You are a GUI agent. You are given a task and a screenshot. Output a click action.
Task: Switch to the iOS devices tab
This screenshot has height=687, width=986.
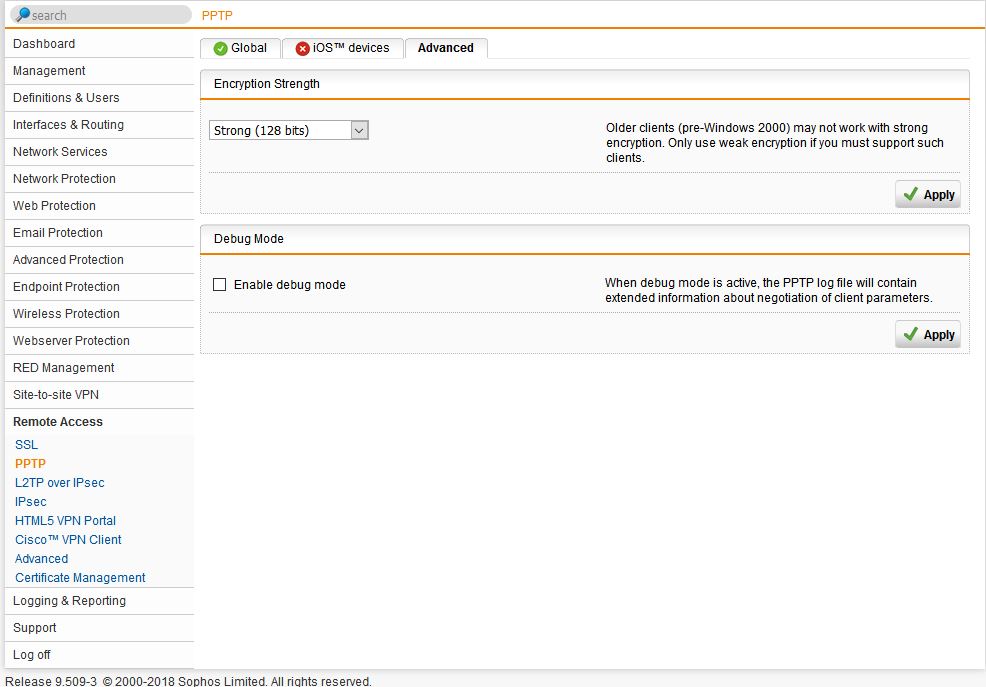(343, 48)
